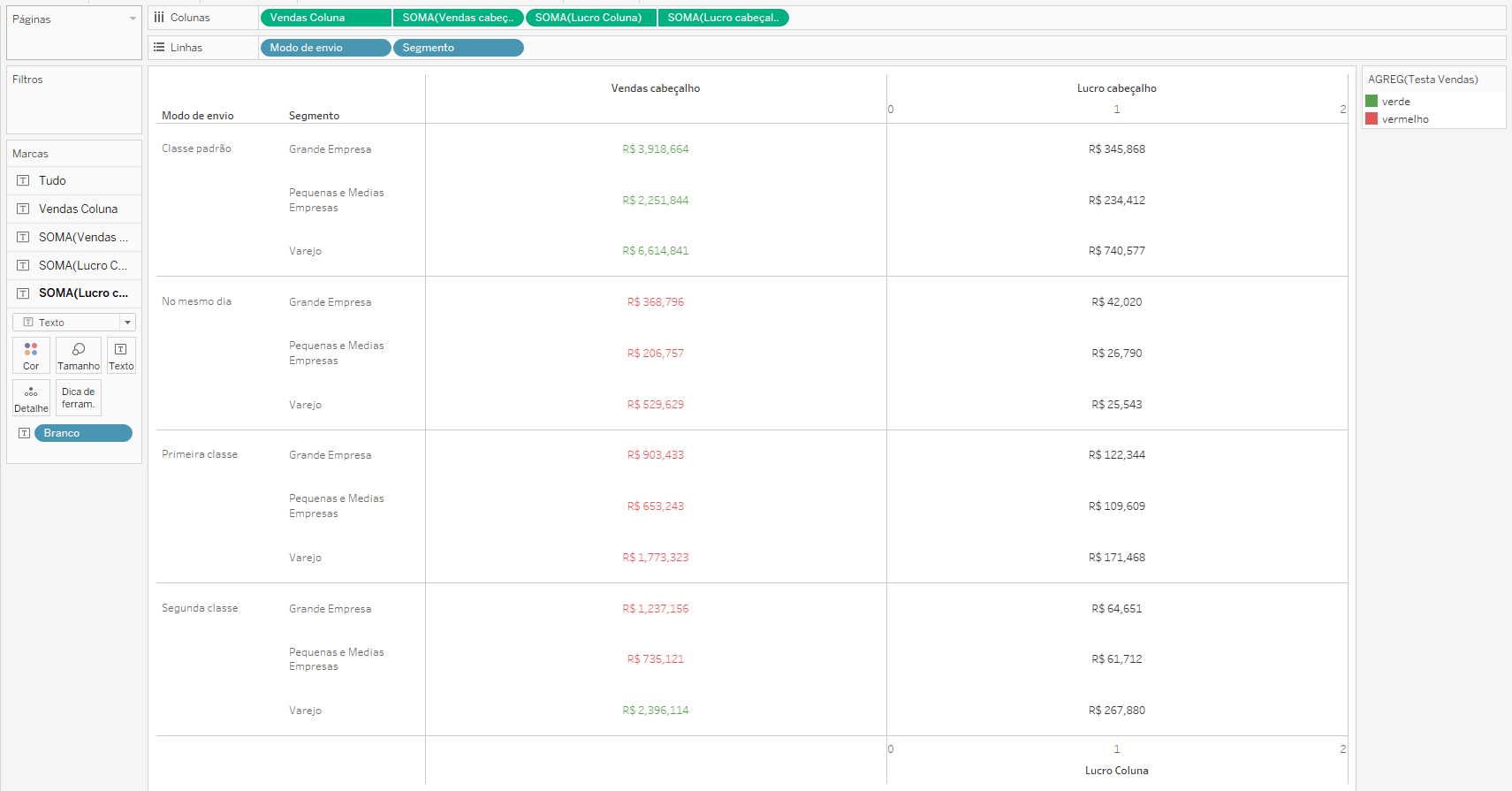This screenshot has height=791, width=1512.
Task: Click the Modo de envio pill in Linhas
Action: [x=326, y=48]
